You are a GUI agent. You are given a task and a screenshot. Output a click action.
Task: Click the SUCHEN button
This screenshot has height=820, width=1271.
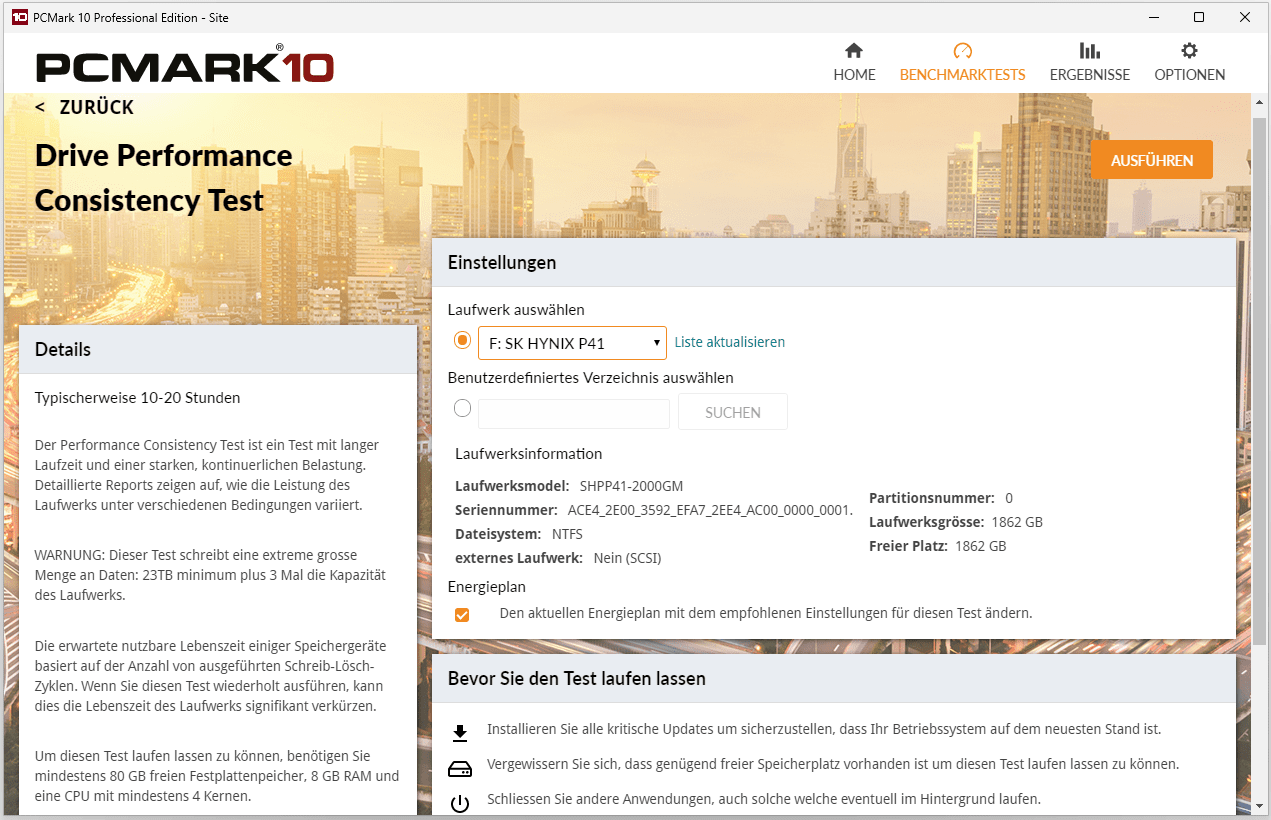[733, 412]
